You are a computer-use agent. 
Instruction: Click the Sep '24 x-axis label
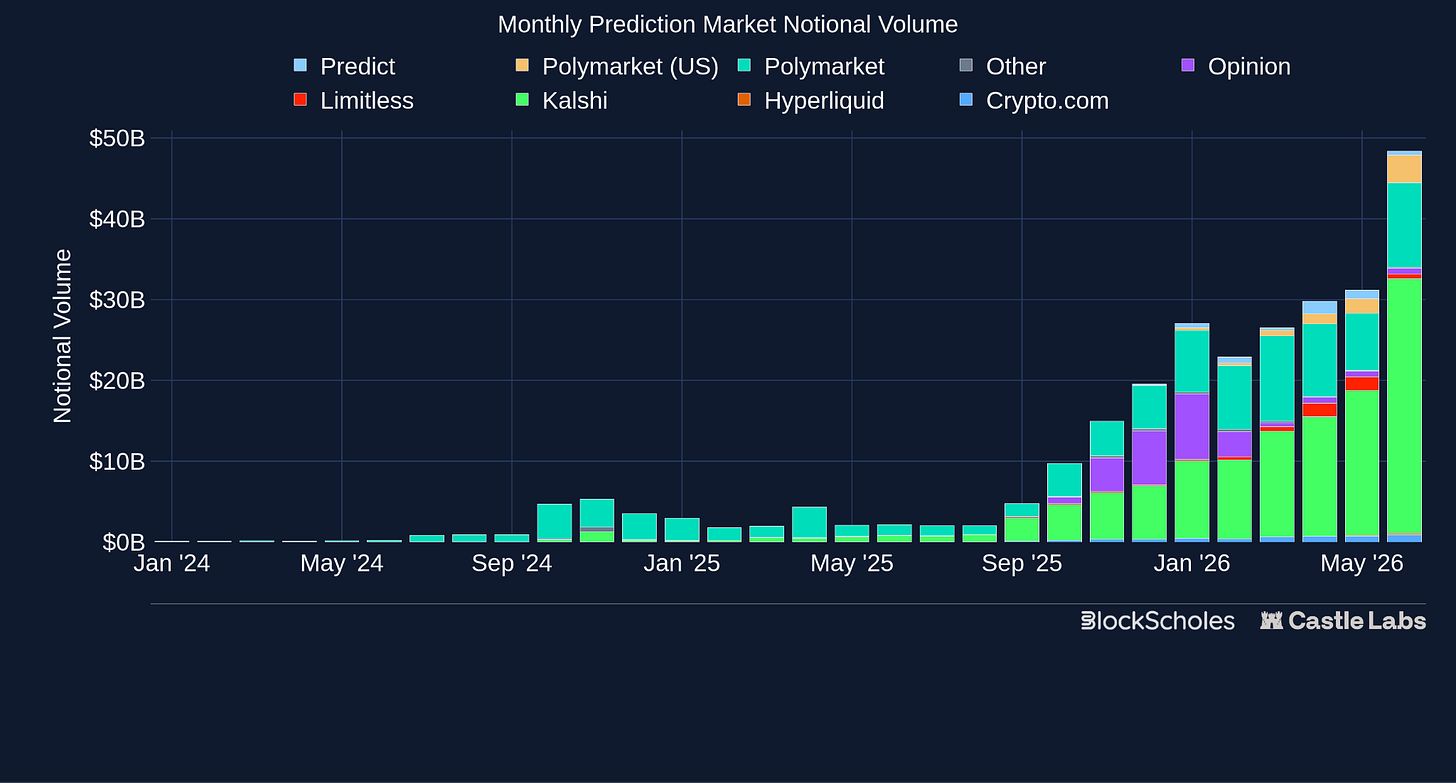tap(512, 564)
